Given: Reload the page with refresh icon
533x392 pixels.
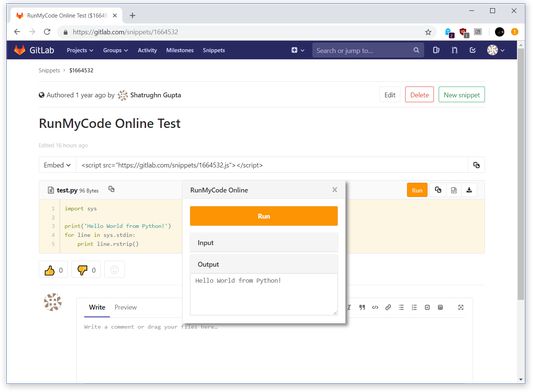Looking at the screenshot, I should pyautogui.click(x=47, y=32).
